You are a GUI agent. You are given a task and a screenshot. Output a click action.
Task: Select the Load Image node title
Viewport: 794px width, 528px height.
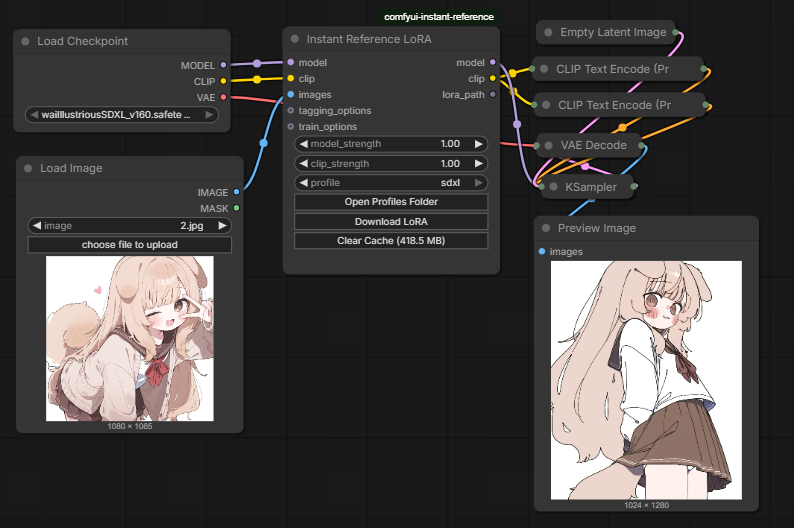pos(71,169)
